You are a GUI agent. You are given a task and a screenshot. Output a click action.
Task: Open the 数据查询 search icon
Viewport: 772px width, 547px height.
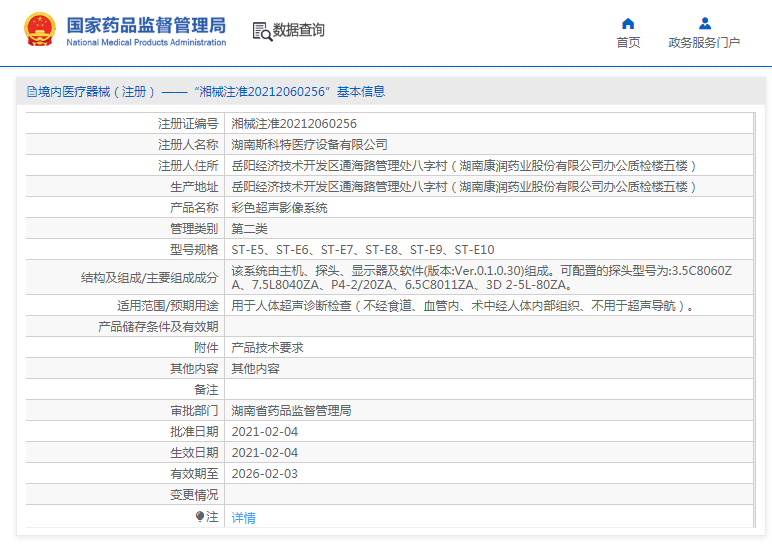point(262,32)
